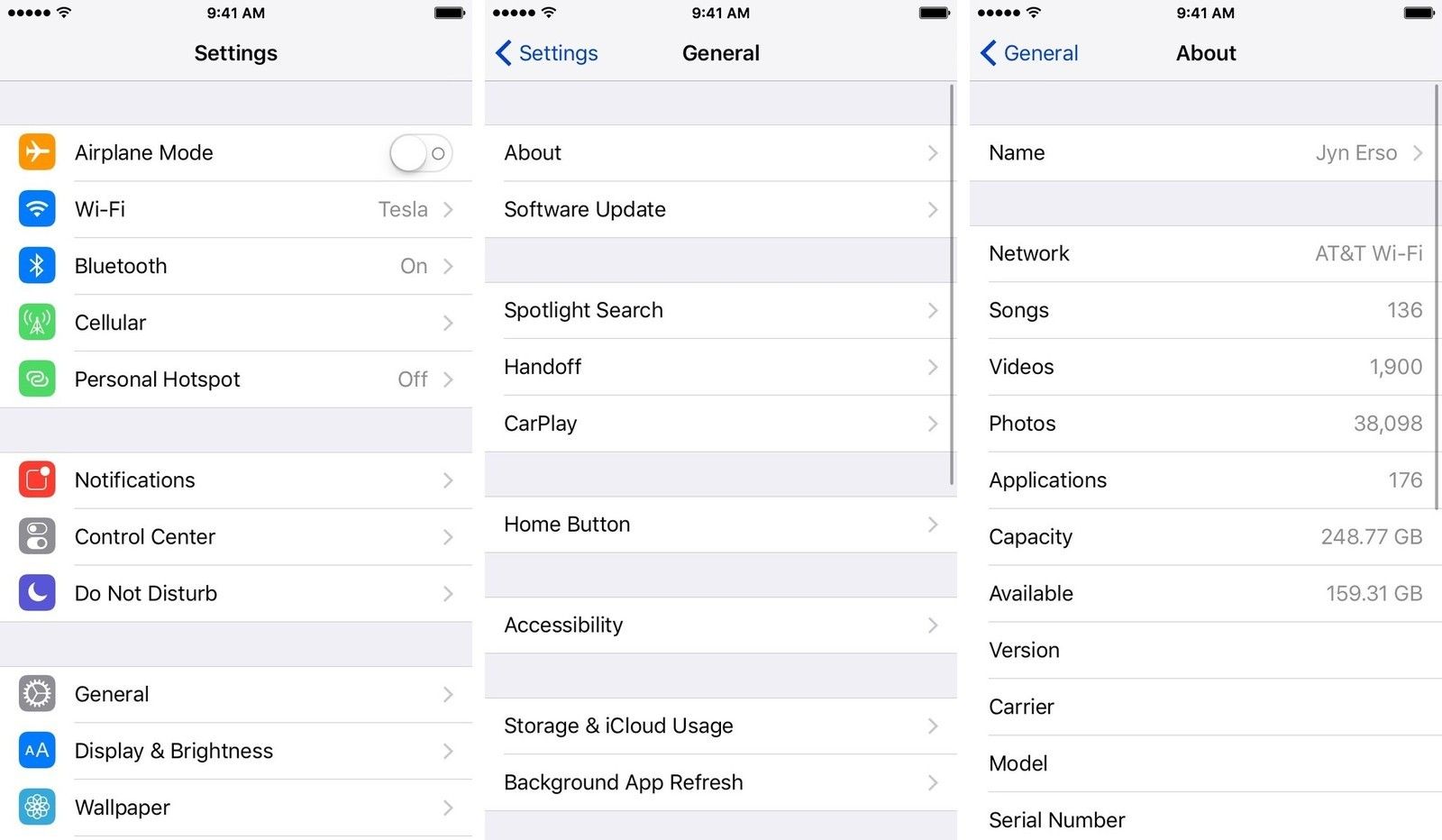The height and width of the screenshot is (840, 1442).
Task: Tap the chevron on the Notifications row
Action: [448, 480]
